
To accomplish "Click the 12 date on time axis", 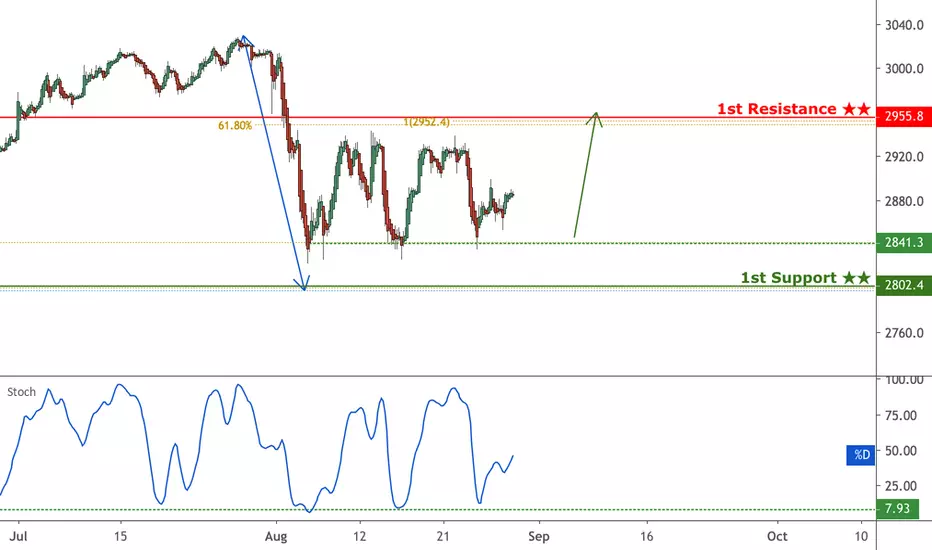I will pos(359,536).
